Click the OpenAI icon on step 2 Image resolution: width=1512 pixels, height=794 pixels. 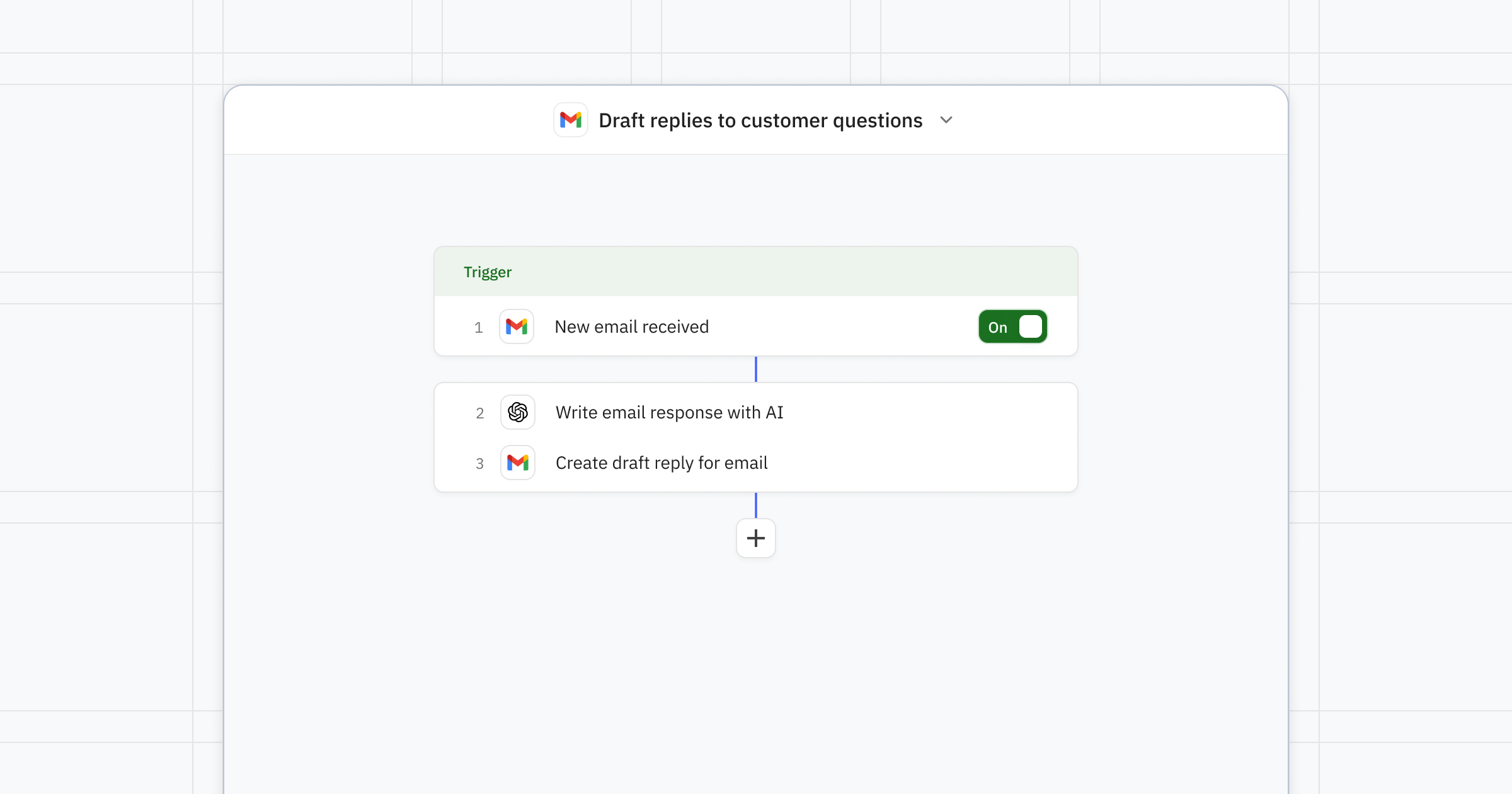pos(518,412)
